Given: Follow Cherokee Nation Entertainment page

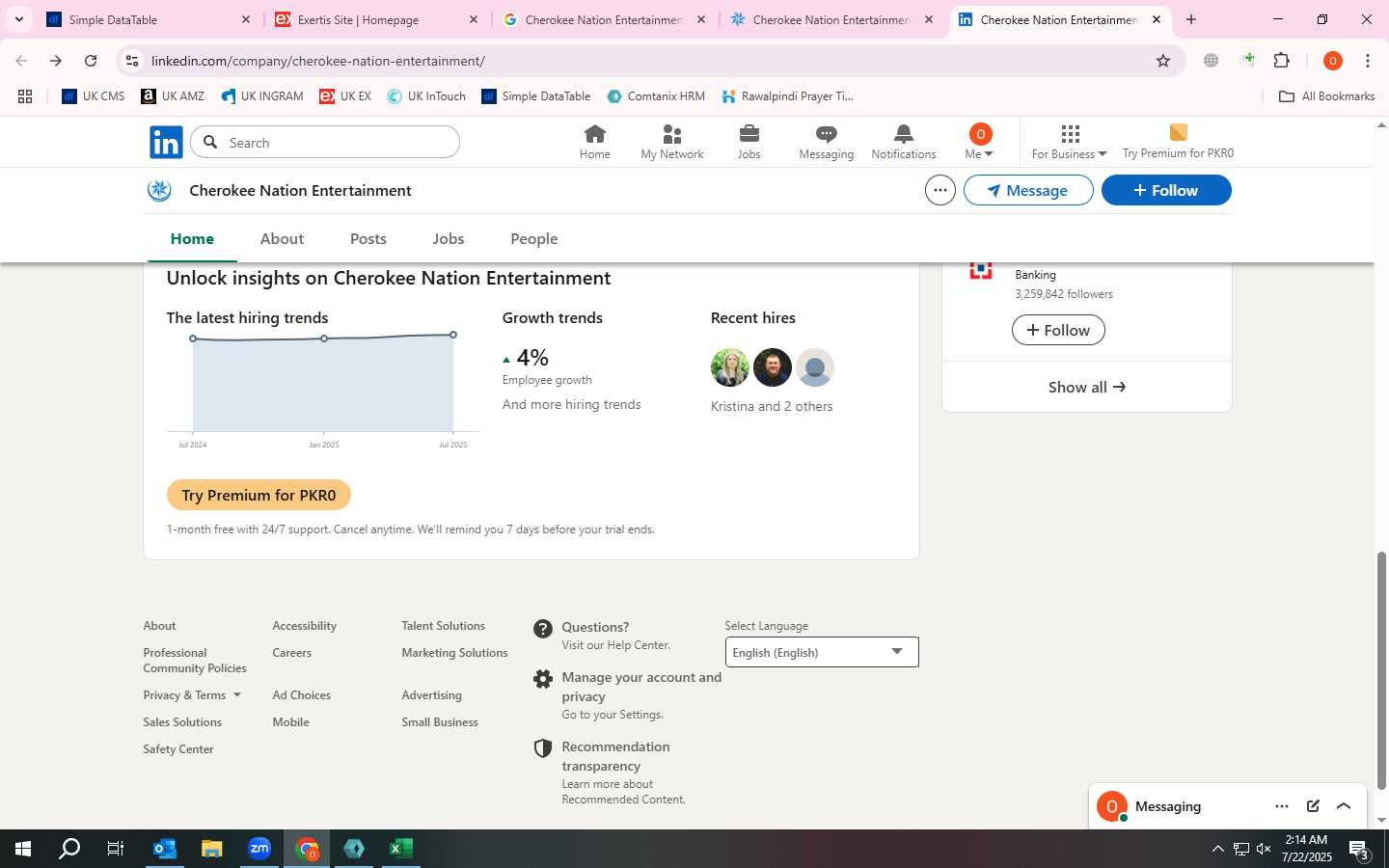Looking at the screenshot, I should [1166, 190].
